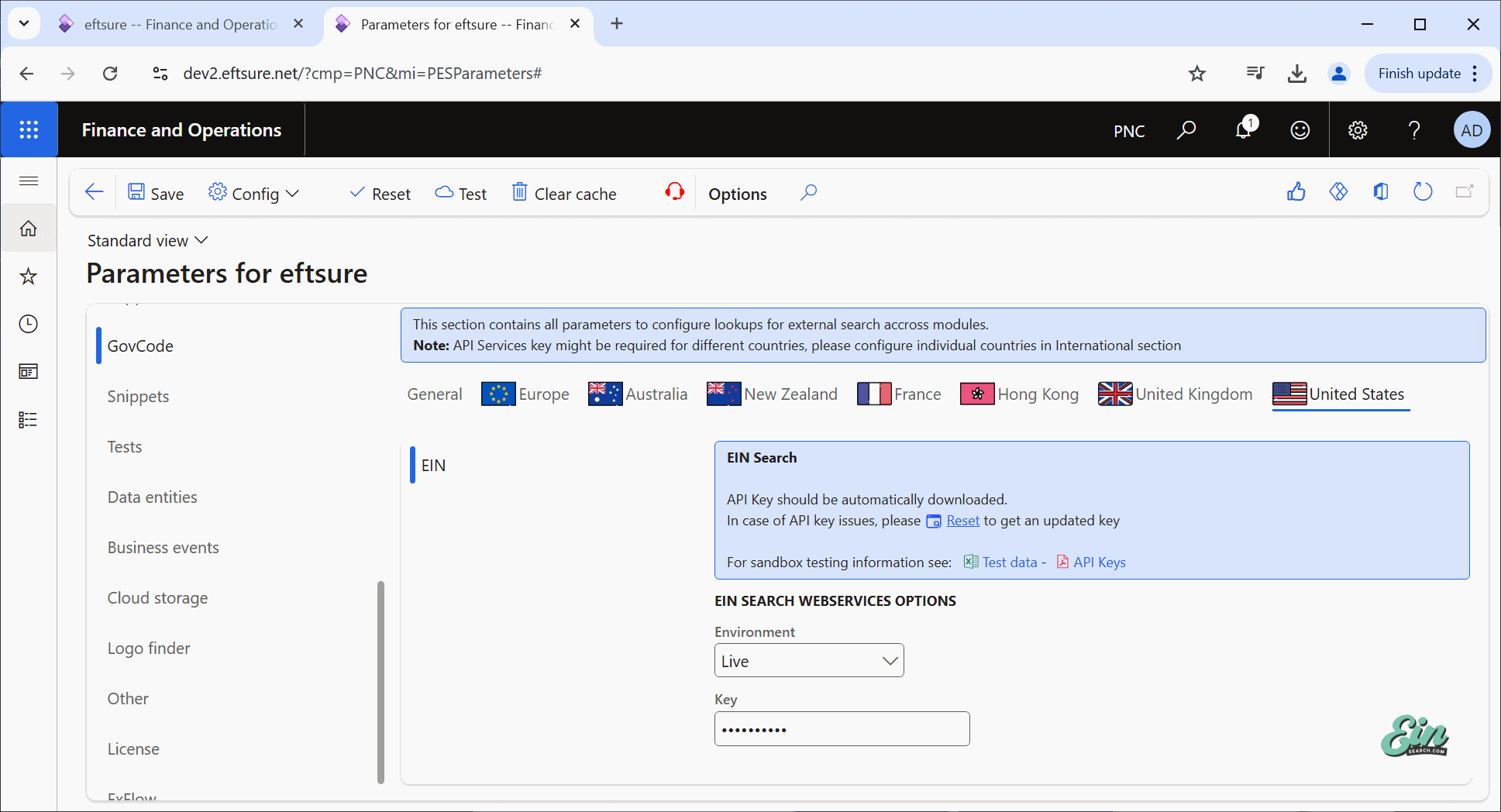Open the help question mark
The width and height of the screenshot is (1501, 812).
(x=1414, y=130)
